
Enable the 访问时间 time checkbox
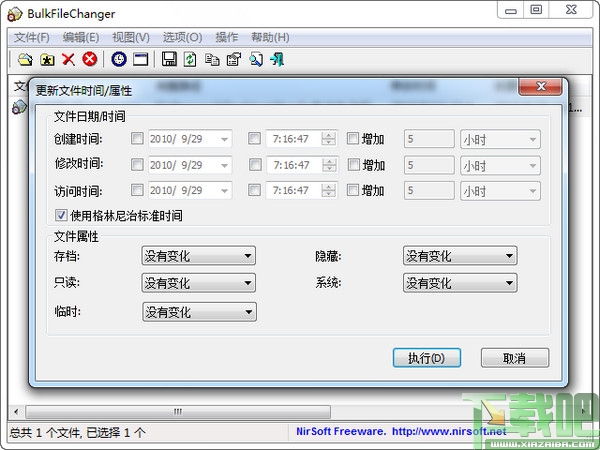pyautogui.click(x=254, y=190)
